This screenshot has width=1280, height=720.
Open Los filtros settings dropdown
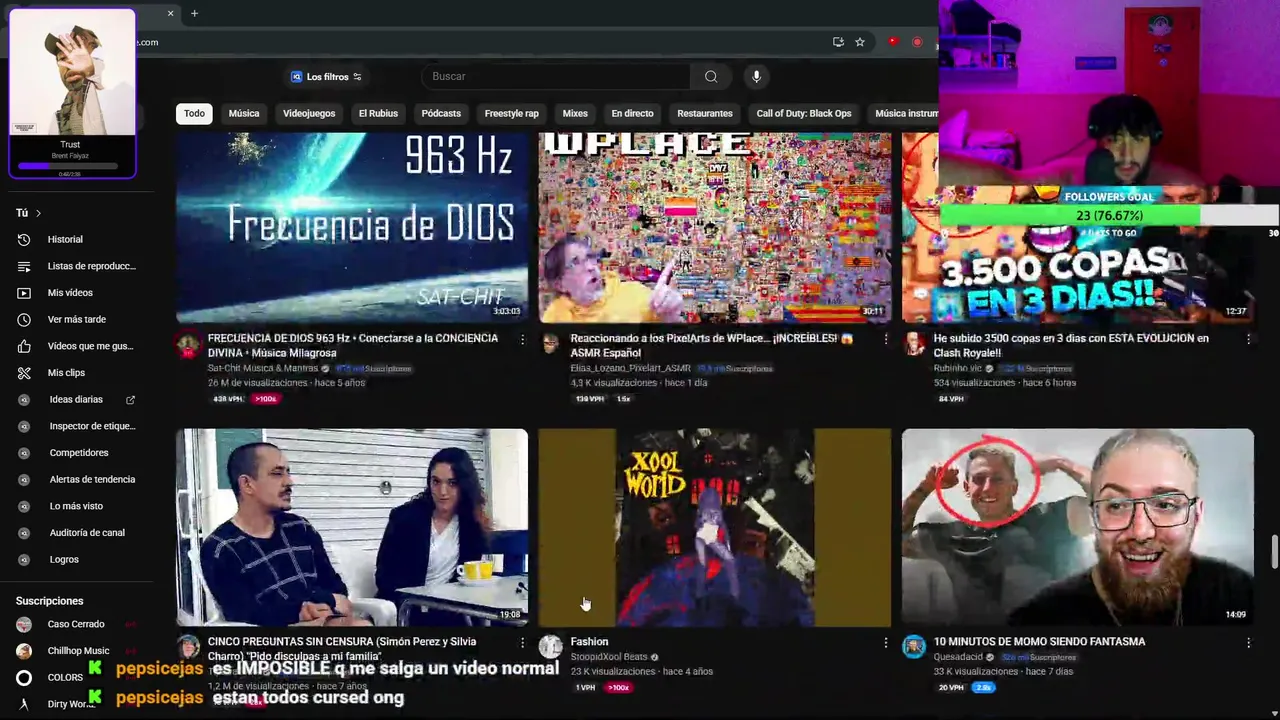326,77
